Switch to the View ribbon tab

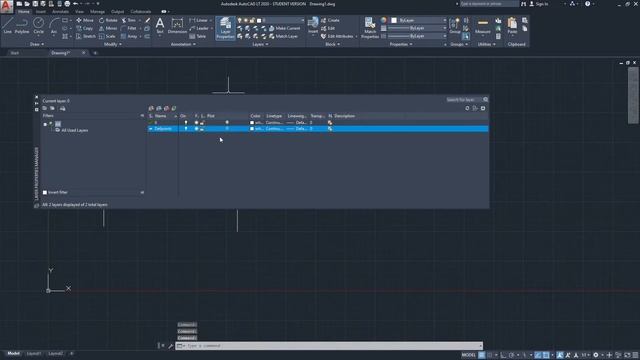[79, 12]
